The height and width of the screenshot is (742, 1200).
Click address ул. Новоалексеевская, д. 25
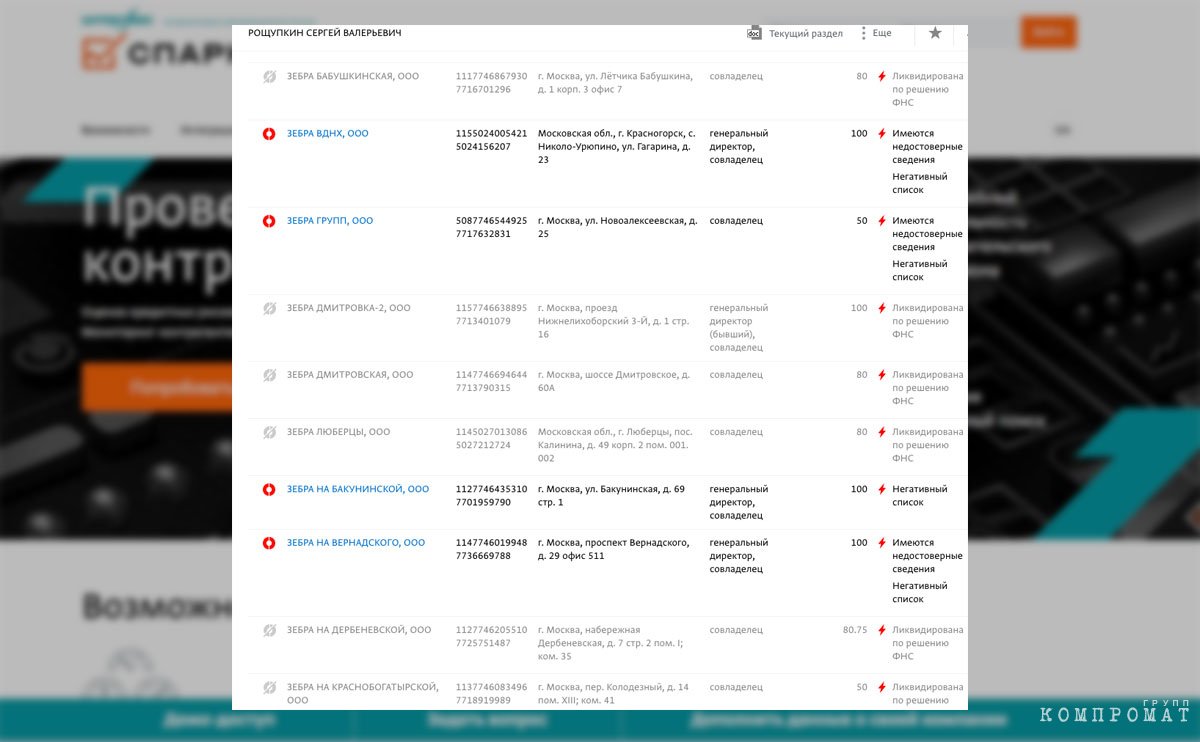click(x=618, y=227)
